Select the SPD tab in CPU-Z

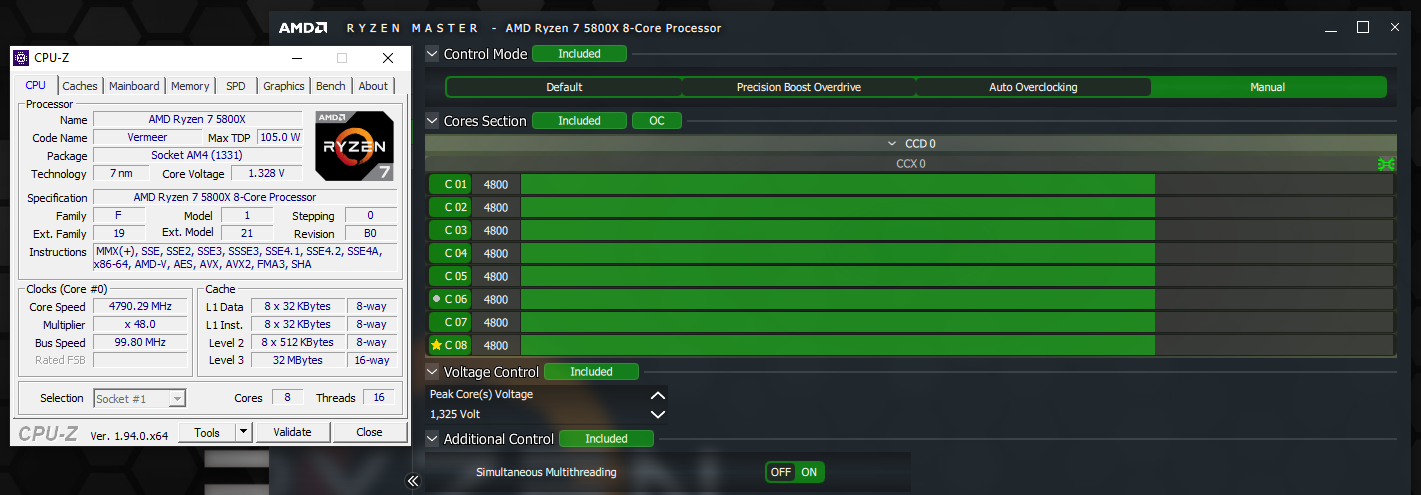click(236, 86)
